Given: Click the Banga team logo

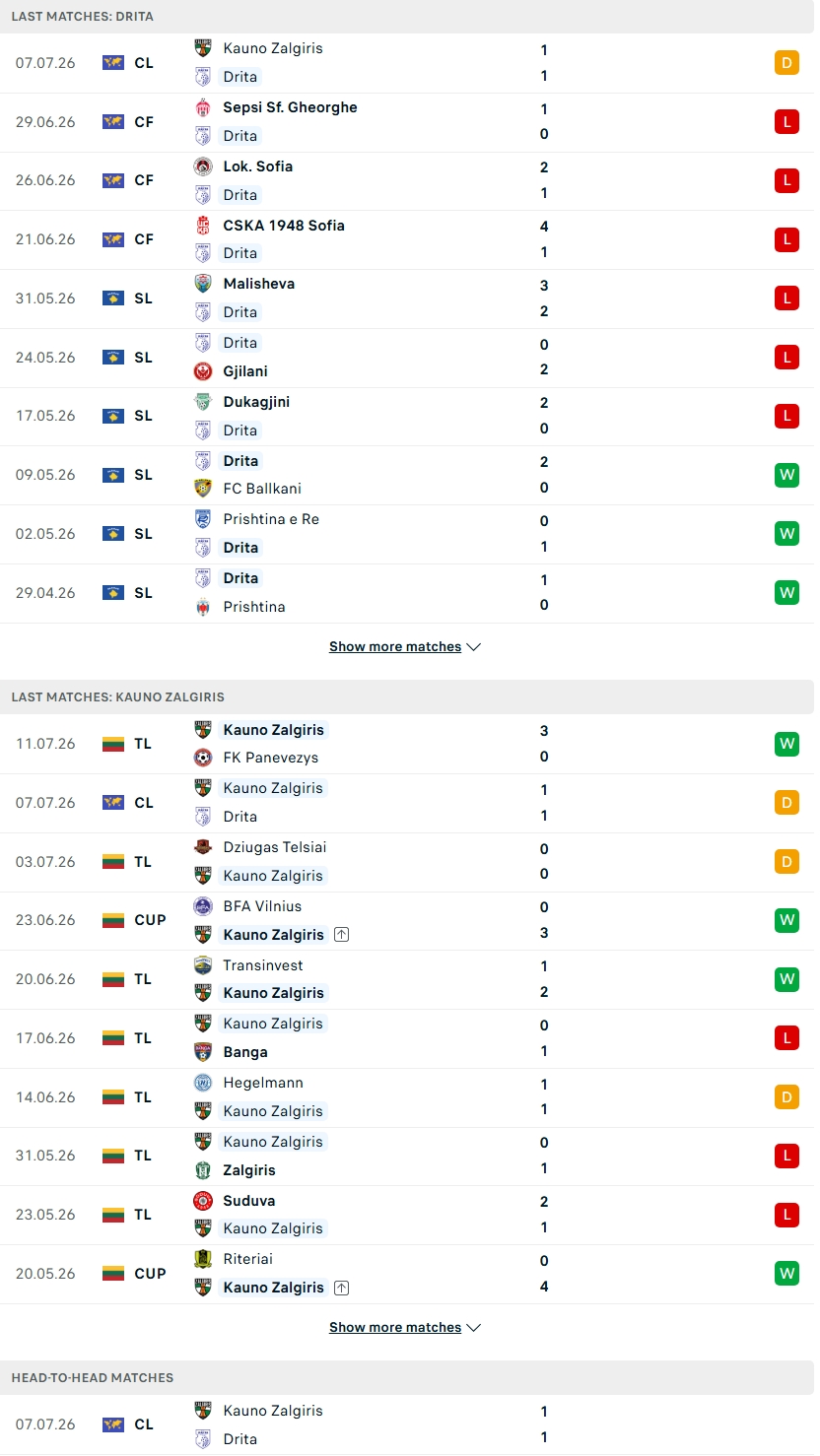Looking at the screenshot, I should click(x=203, y=1052).
